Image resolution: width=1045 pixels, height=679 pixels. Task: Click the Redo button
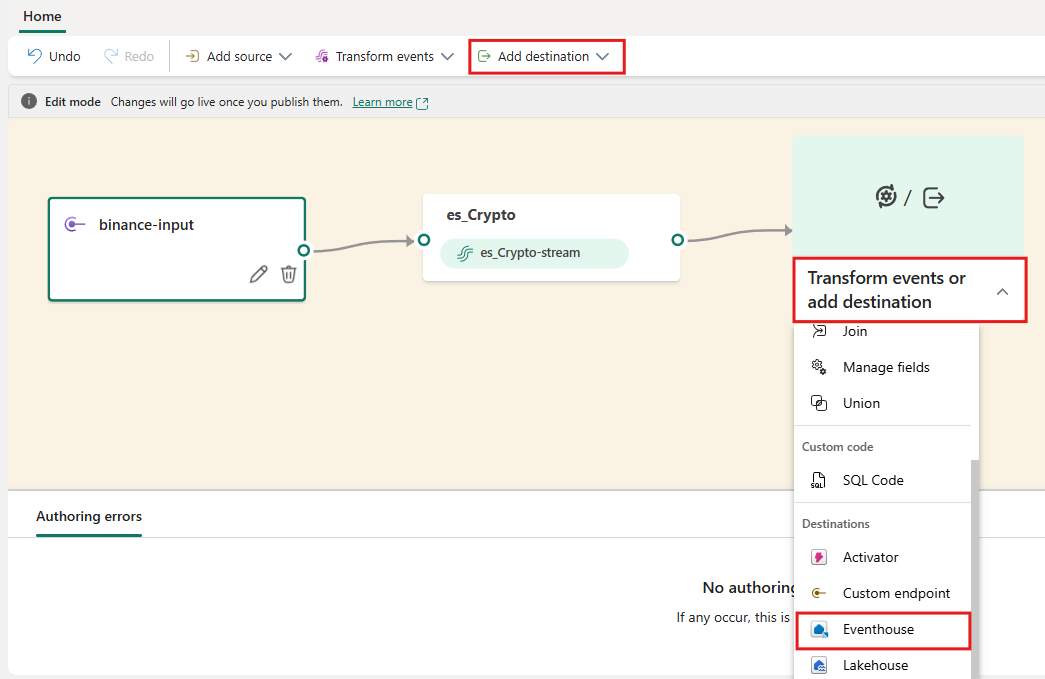pyautogui.click(x=129, y=57)
